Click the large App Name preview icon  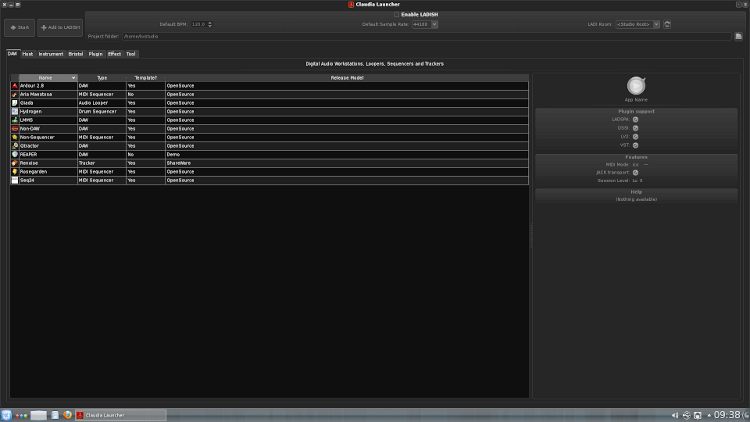click(636, 86)
